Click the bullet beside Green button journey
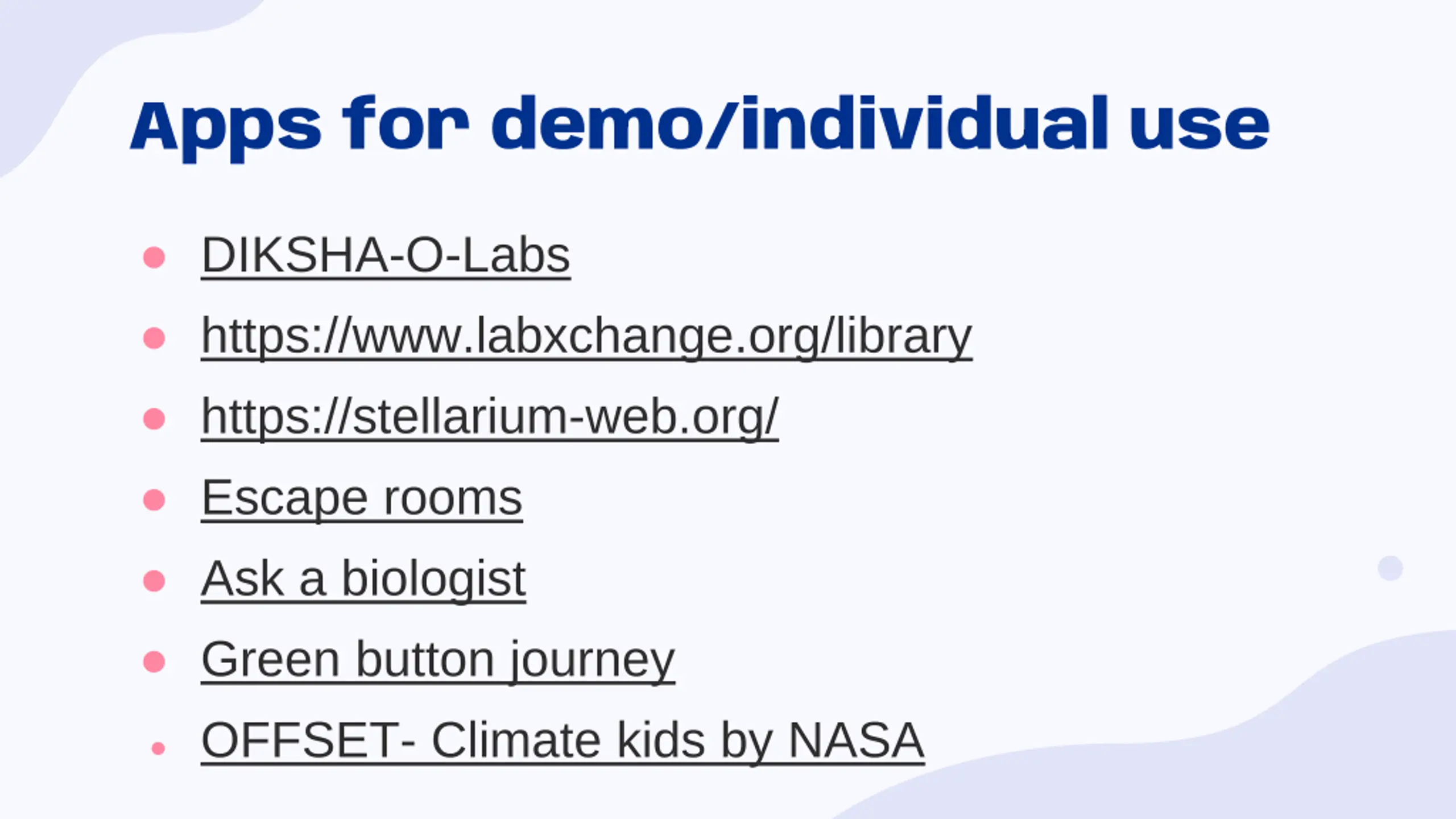 (x=154, y=661)
